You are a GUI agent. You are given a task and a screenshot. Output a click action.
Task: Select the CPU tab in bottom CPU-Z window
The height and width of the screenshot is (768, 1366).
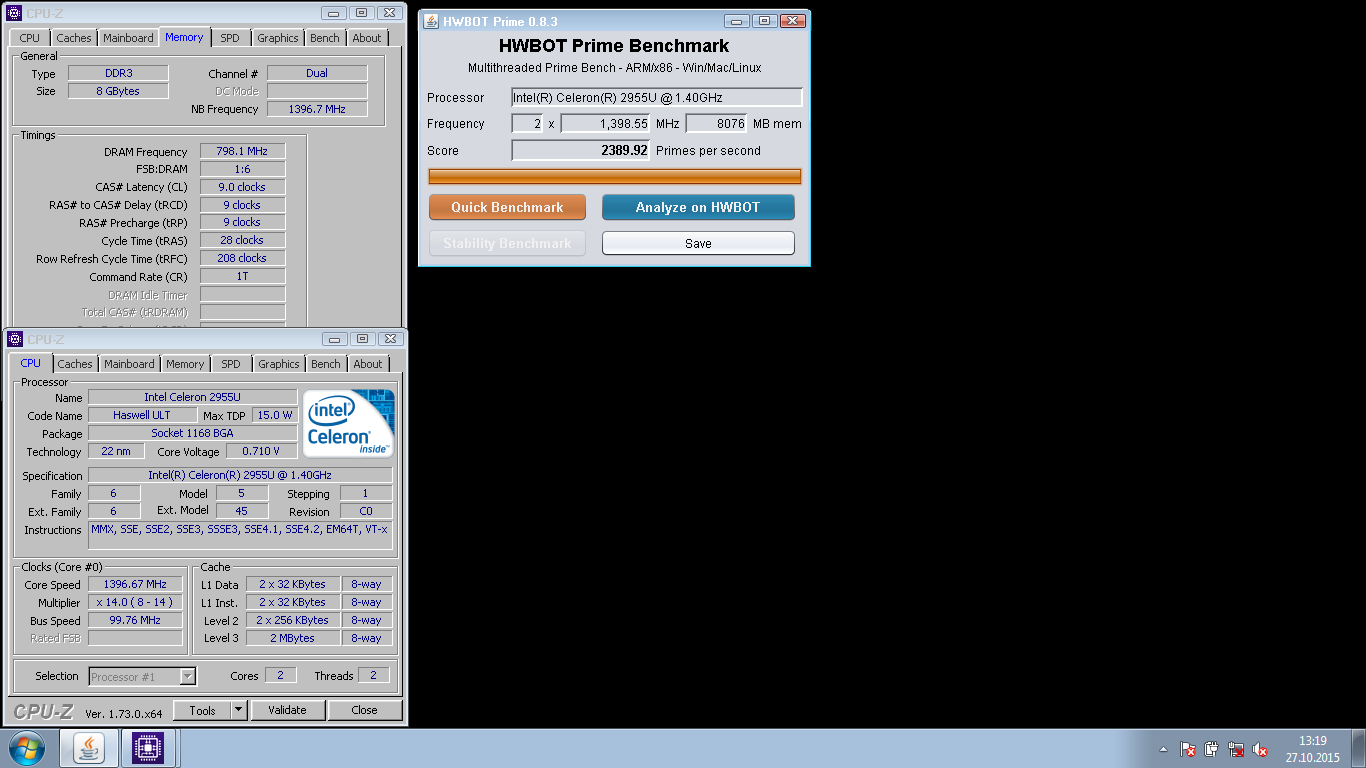[x=31, y=363]
